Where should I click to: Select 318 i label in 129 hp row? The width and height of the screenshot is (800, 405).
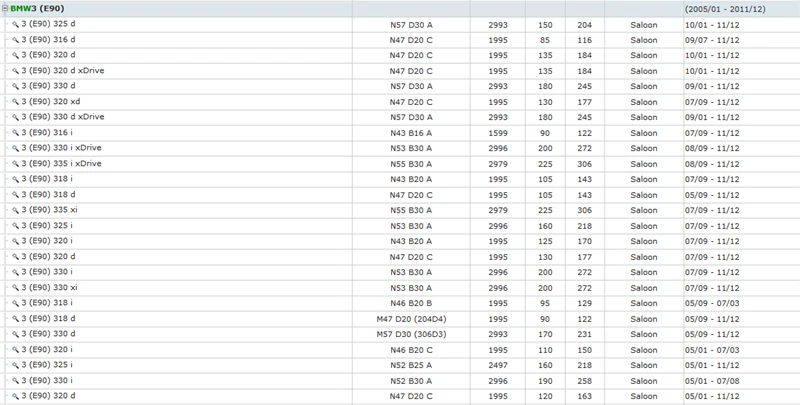click(x=47, y=303)
